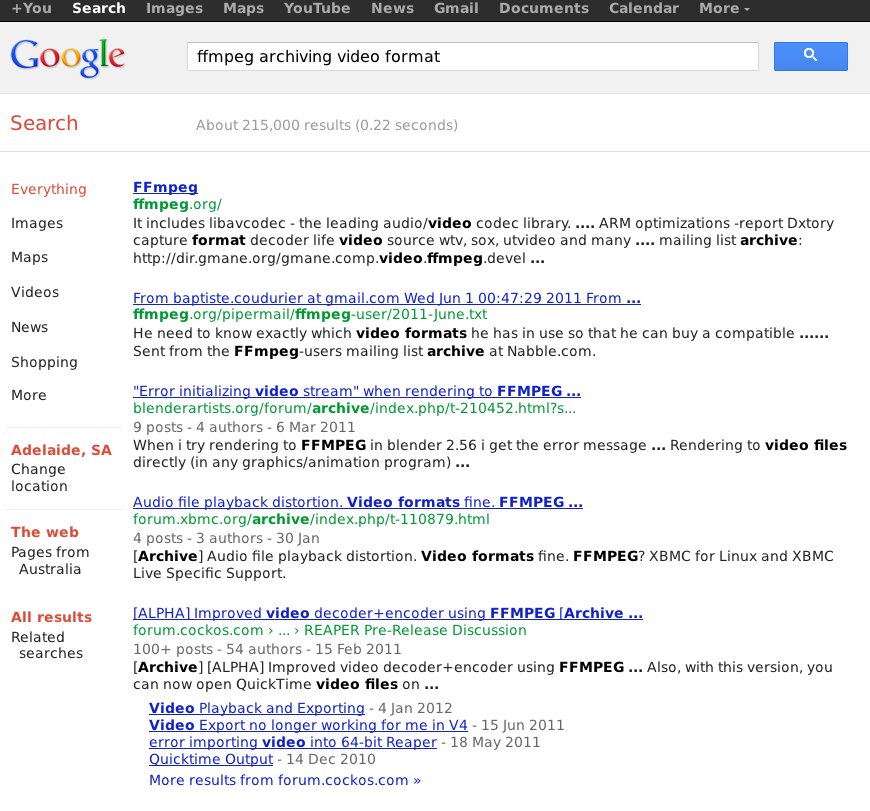Filter results by News in sidebar
870x811 pixels.
tap(29, 327)
